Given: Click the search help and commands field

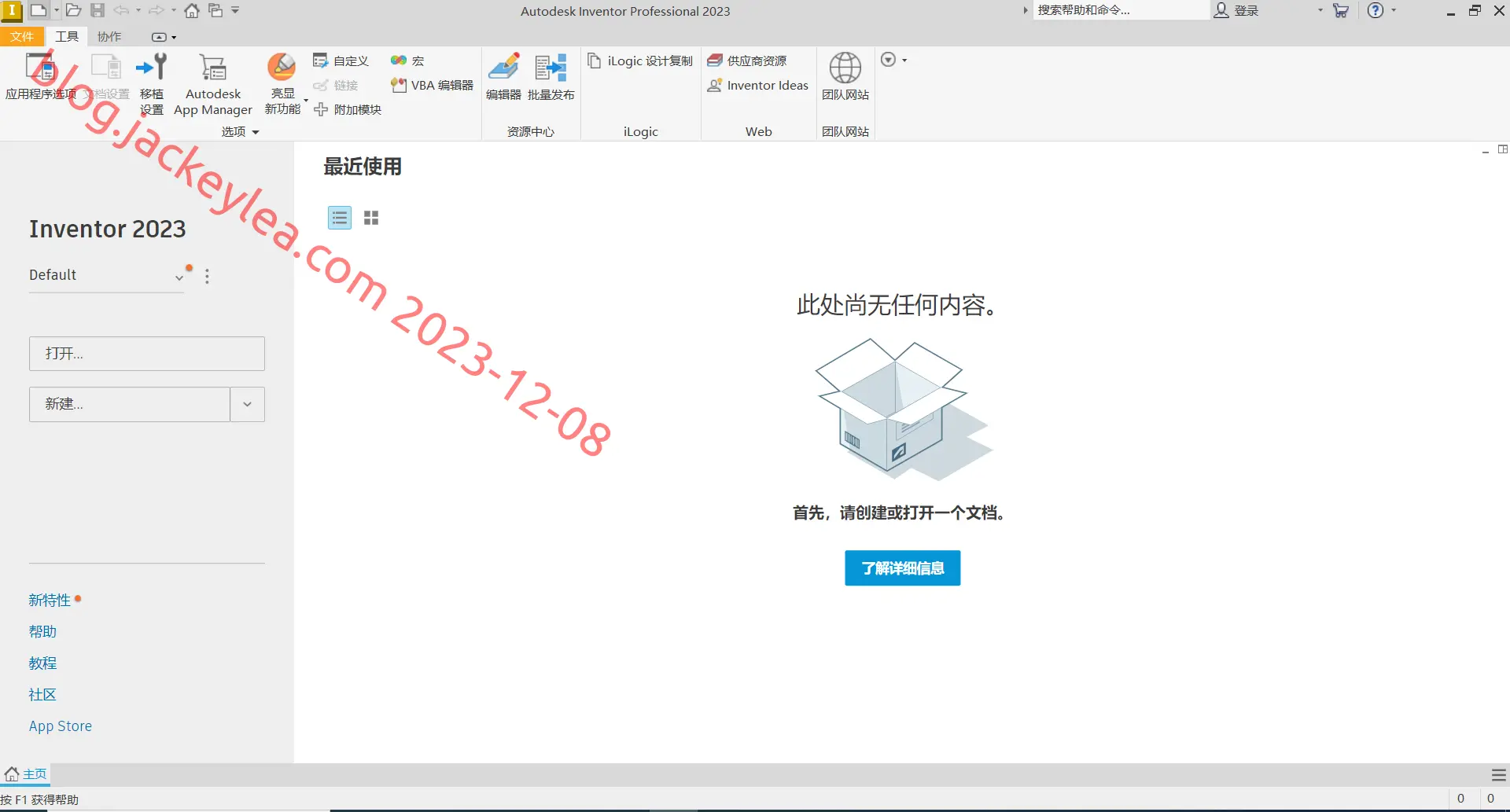Looking at the screenshot, I should click(1121, 10).
